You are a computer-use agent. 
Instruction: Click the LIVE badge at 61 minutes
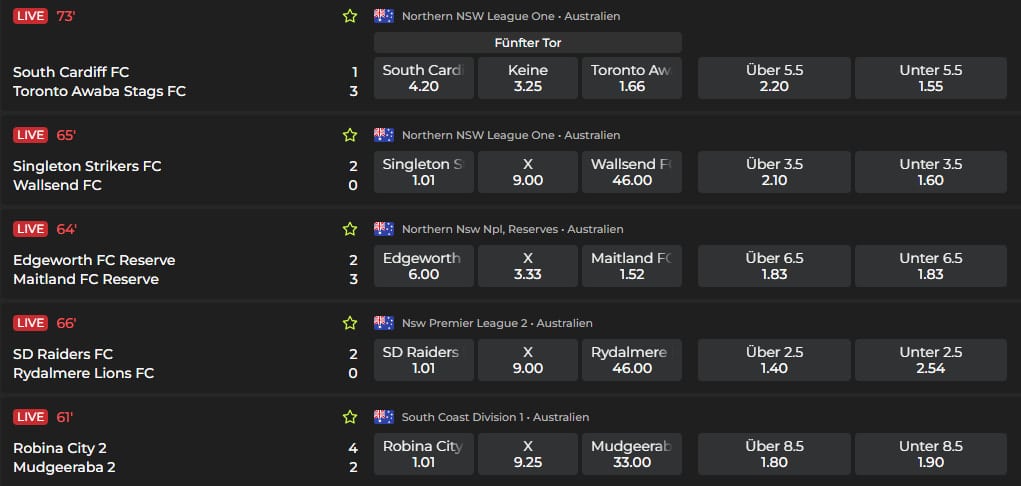[x=30, y=417]
